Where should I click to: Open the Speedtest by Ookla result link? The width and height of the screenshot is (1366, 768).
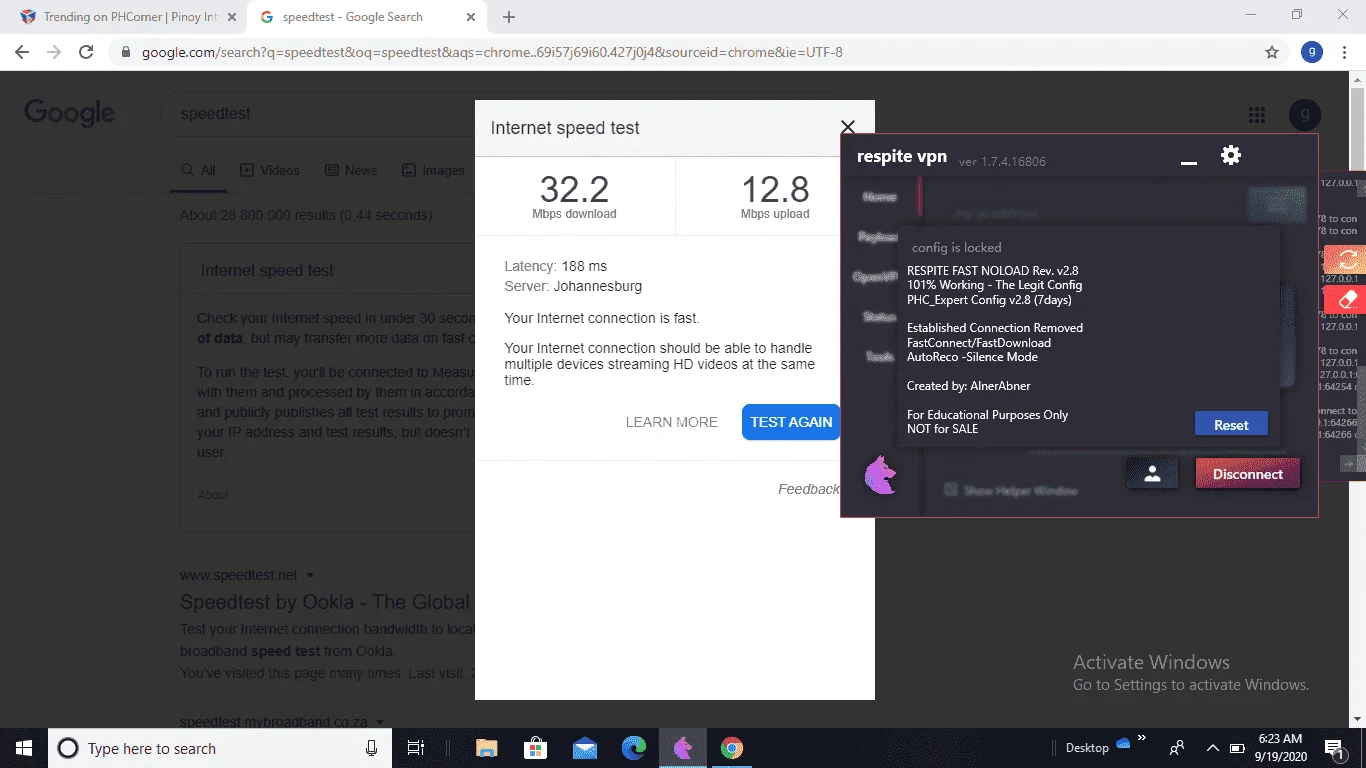click(325, 602)
